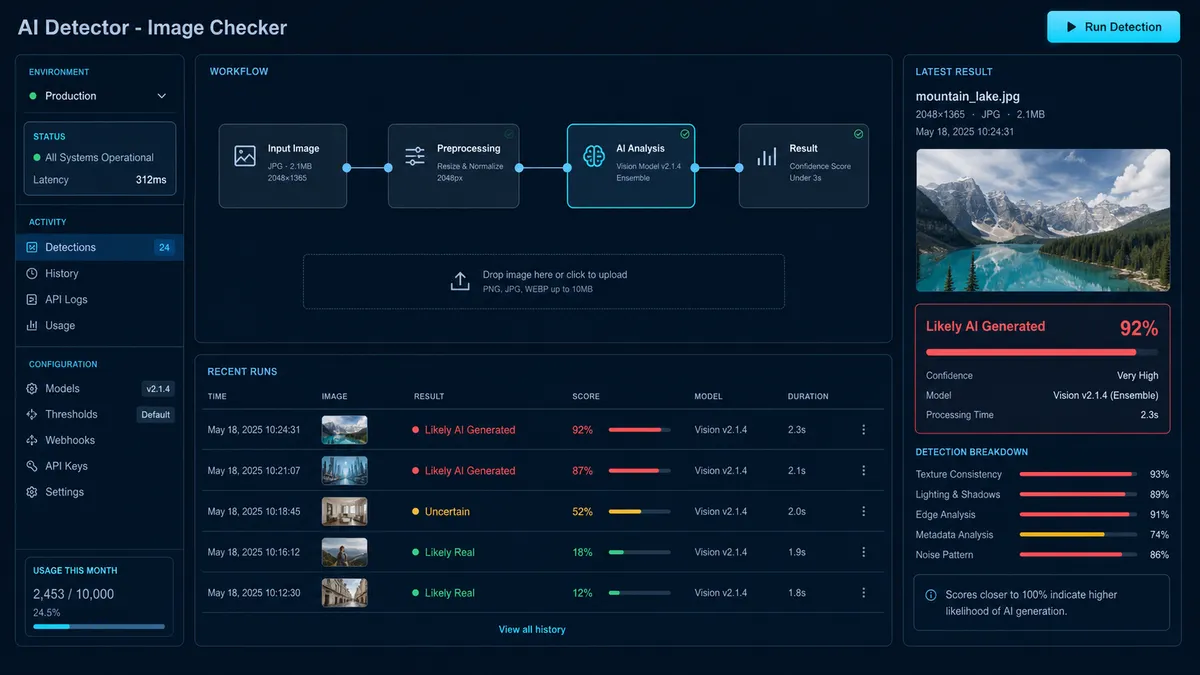The height and width of the screenshot is (675, 1200).
Task: Click the MODEL column header
Action: click(x=708, y=397)
